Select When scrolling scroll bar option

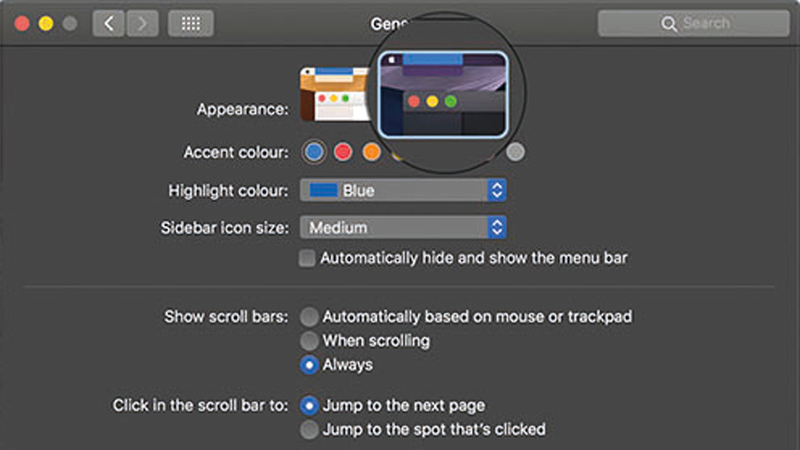[309, 341]
